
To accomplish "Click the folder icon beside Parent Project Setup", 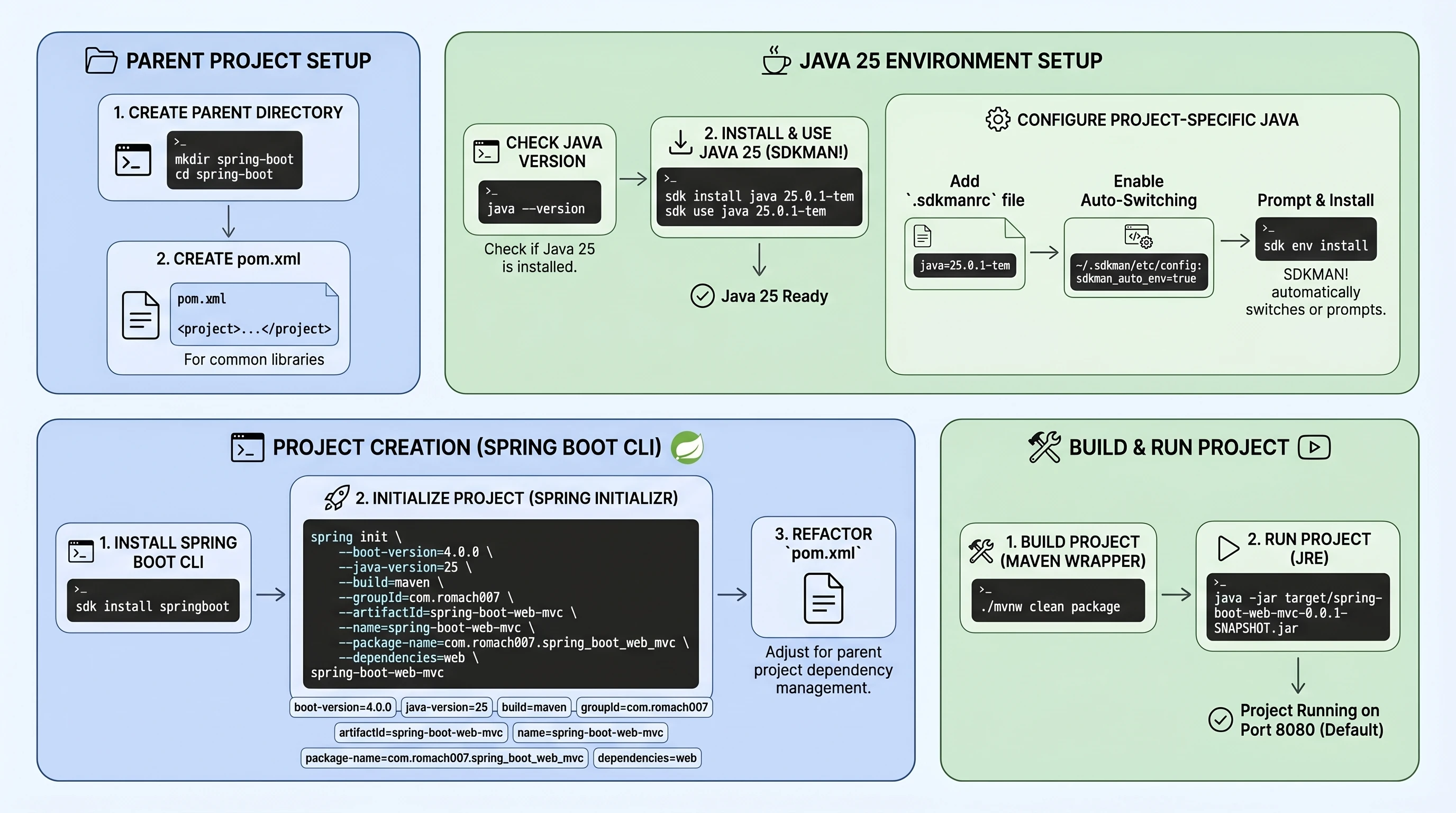I will 101,60.
